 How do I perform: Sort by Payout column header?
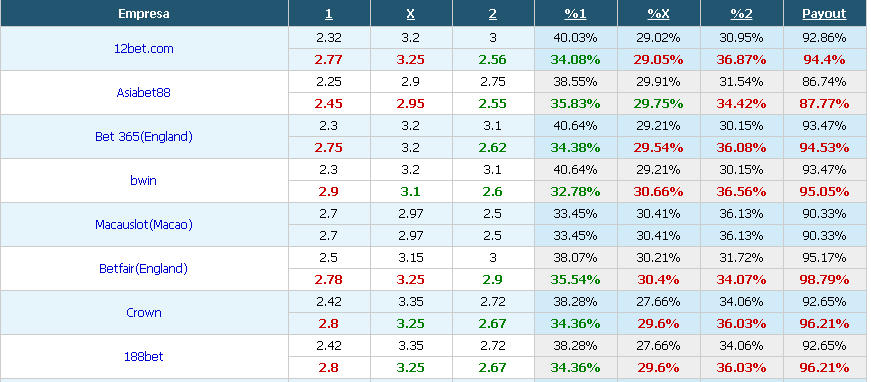tap(824, 14)
